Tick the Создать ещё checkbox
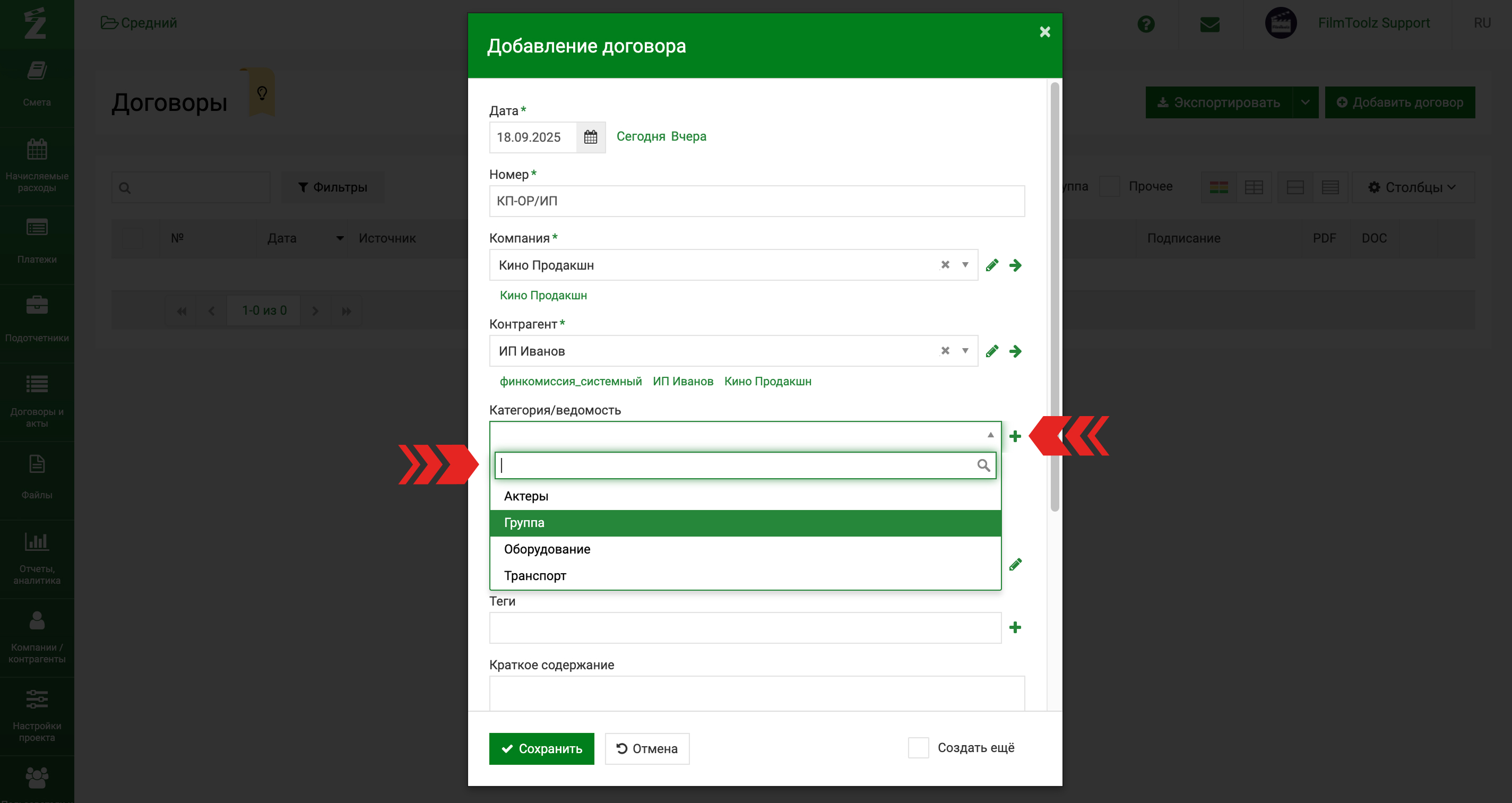Viewport: 1512px width, 803px height. click(918, 748)
